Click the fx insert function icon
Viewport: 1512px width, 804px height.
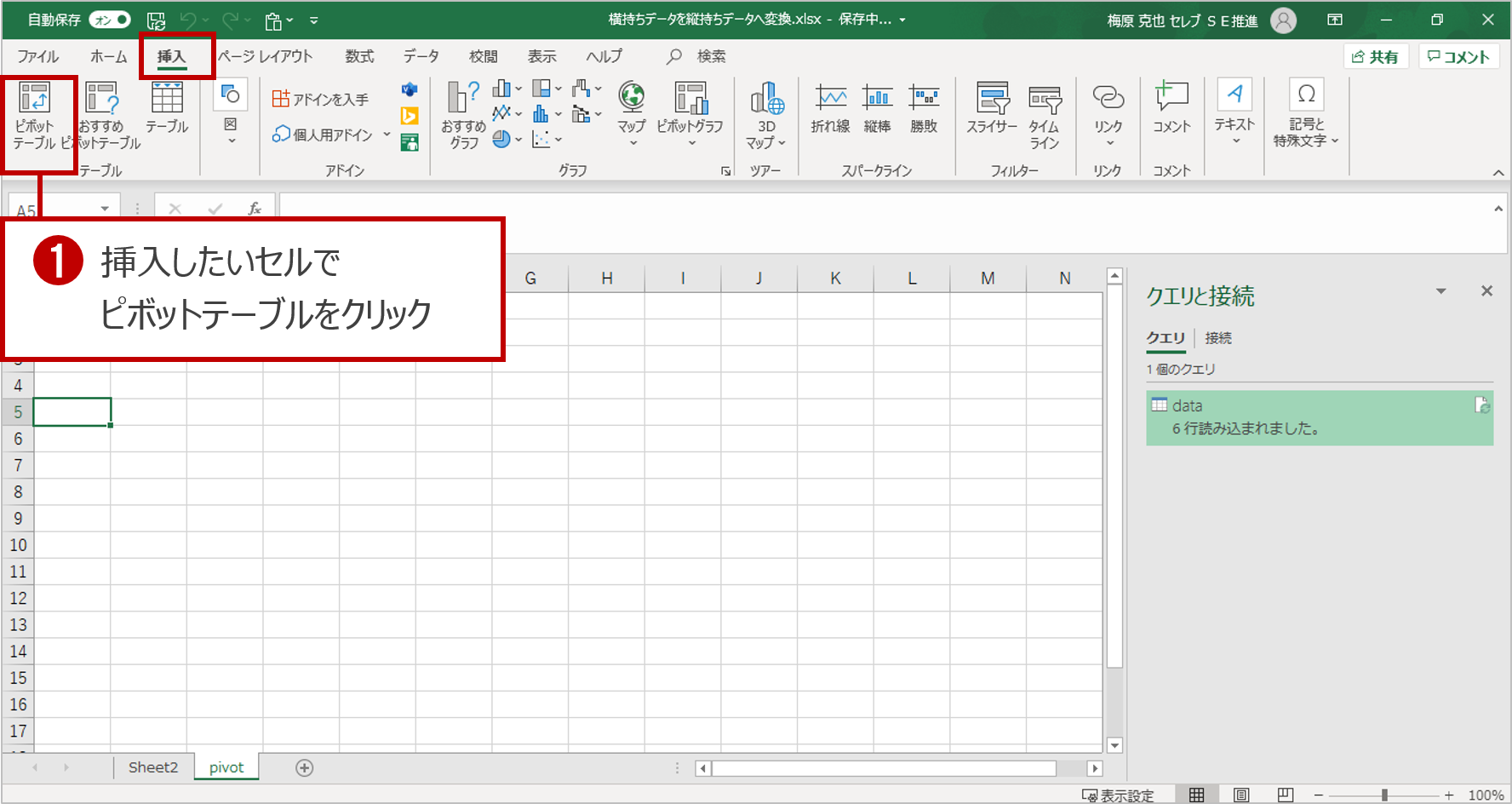point(254,209)
